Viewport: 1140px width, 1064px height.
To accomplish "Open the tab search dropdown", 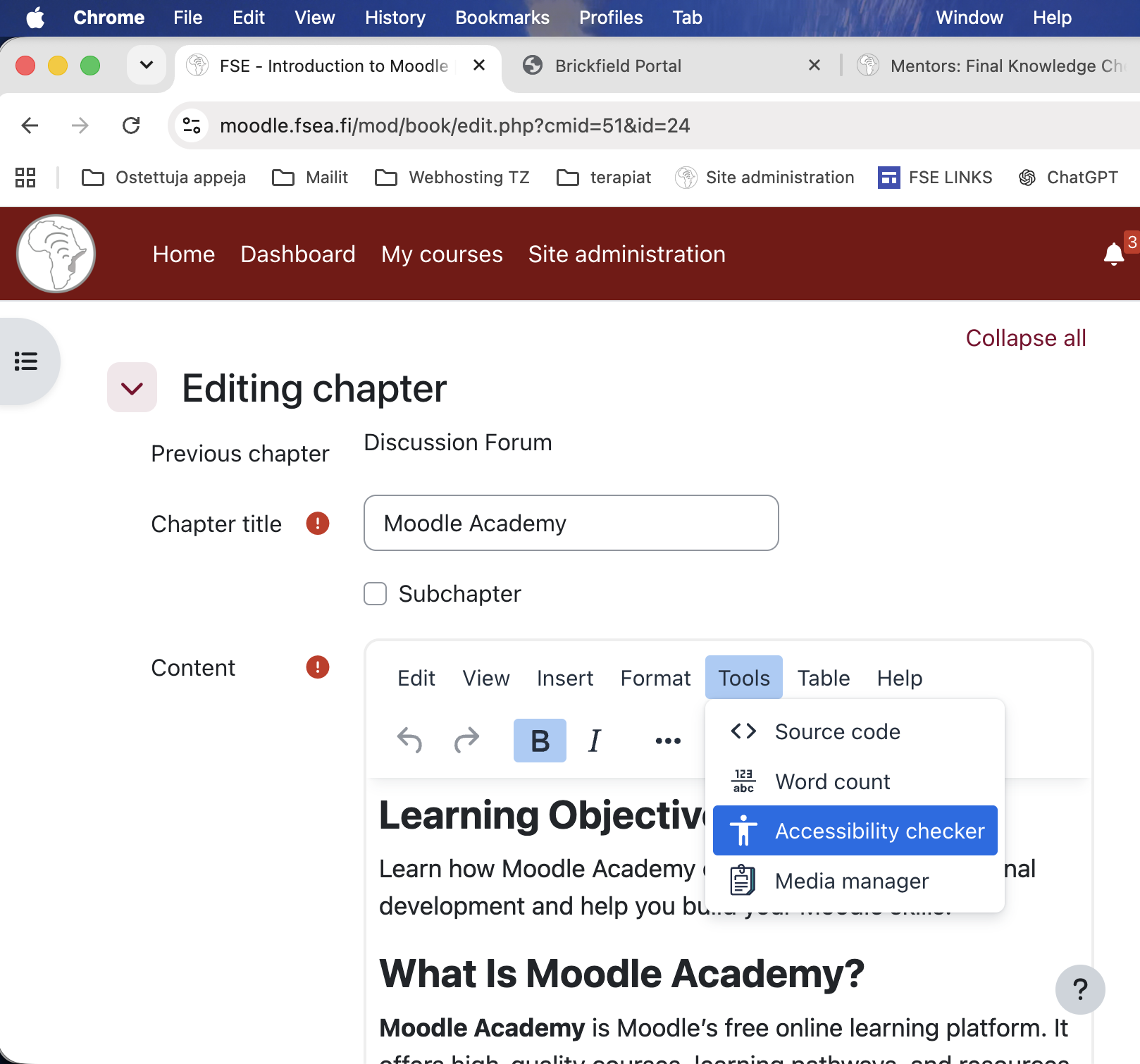I will [147, 66].
